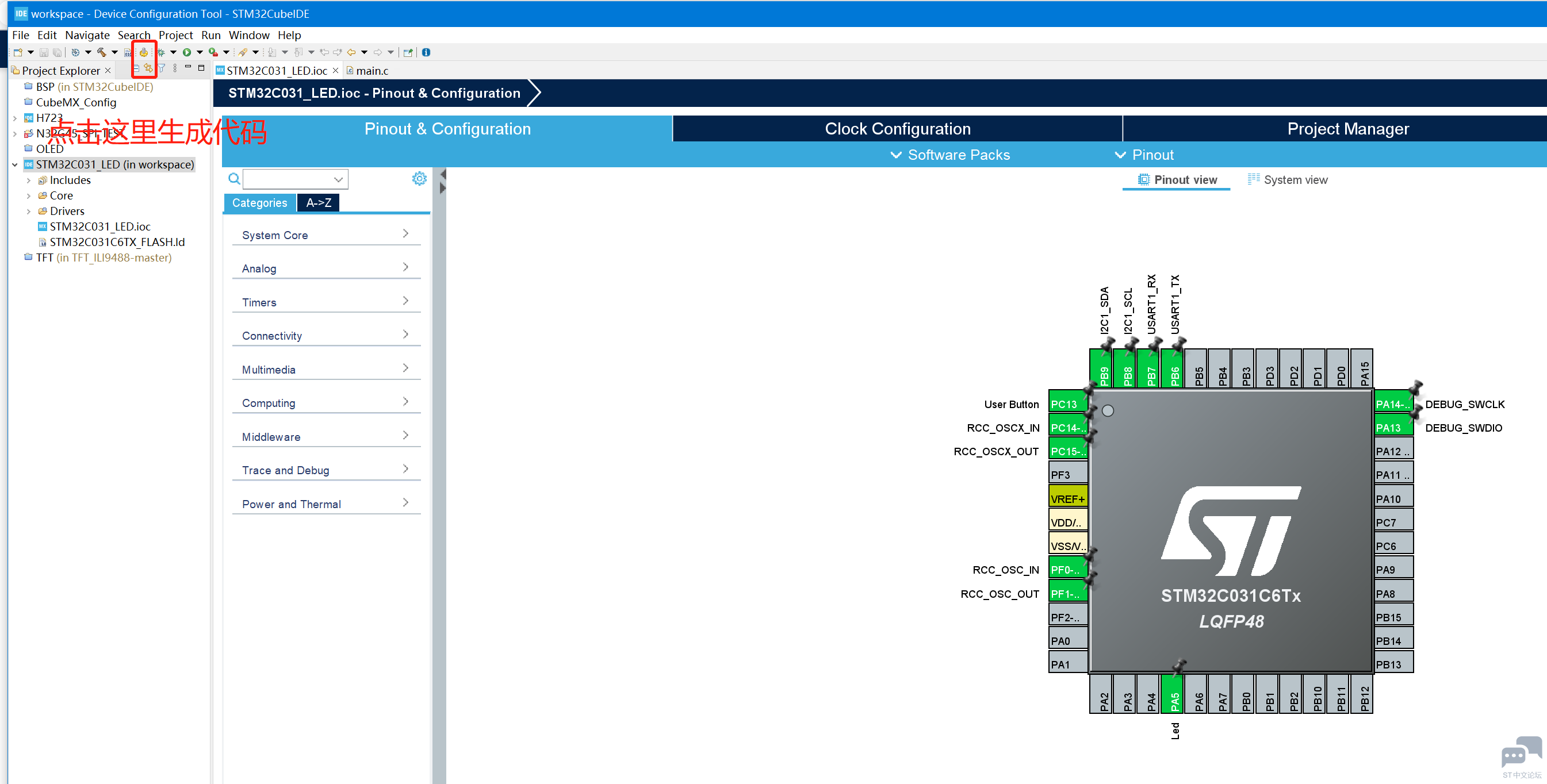Collapse the left configuration panel arrow

[x=443, y=175]
